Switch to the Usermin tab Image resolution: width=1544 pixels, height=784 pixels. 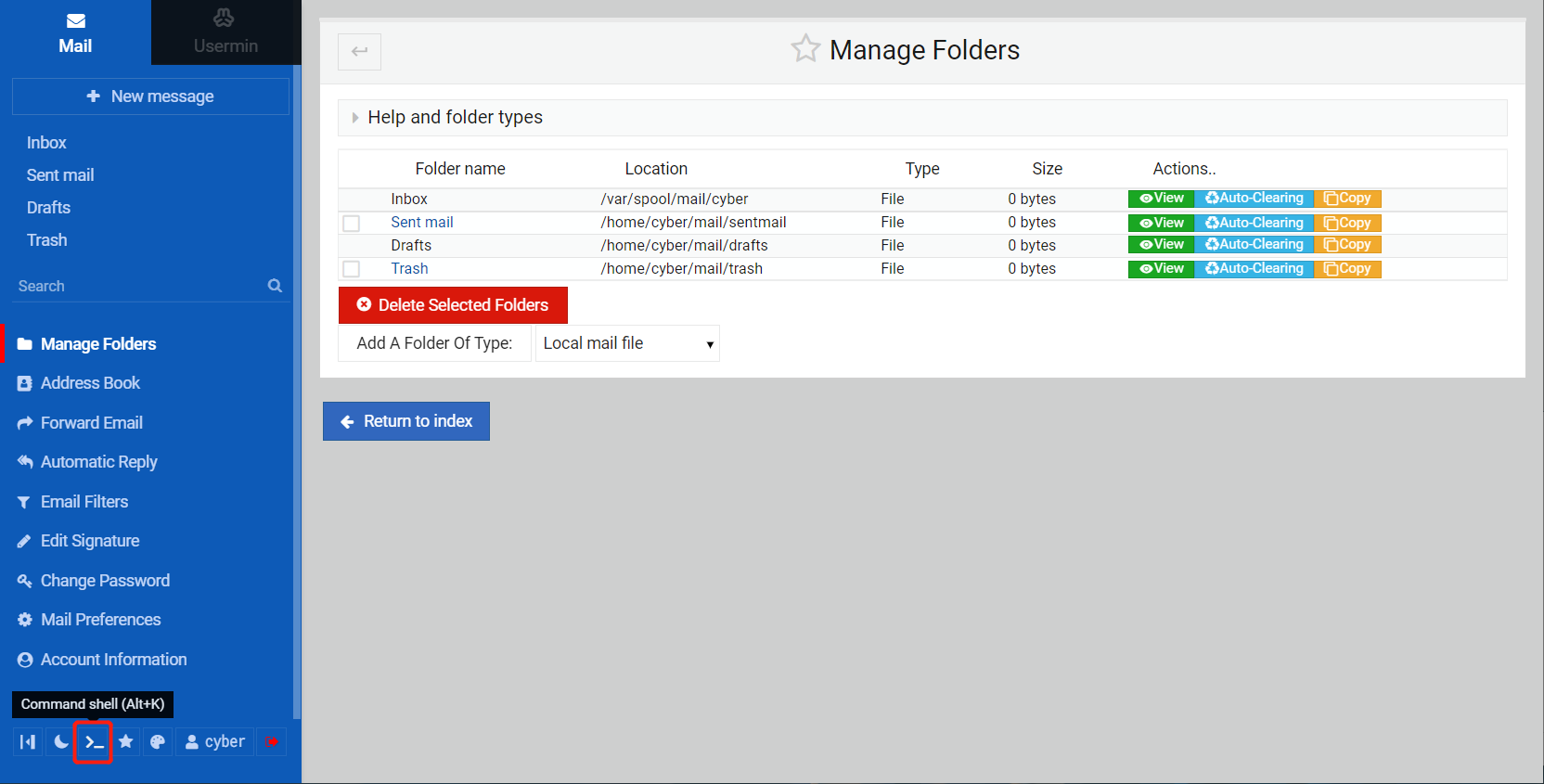tap(225, 32)
